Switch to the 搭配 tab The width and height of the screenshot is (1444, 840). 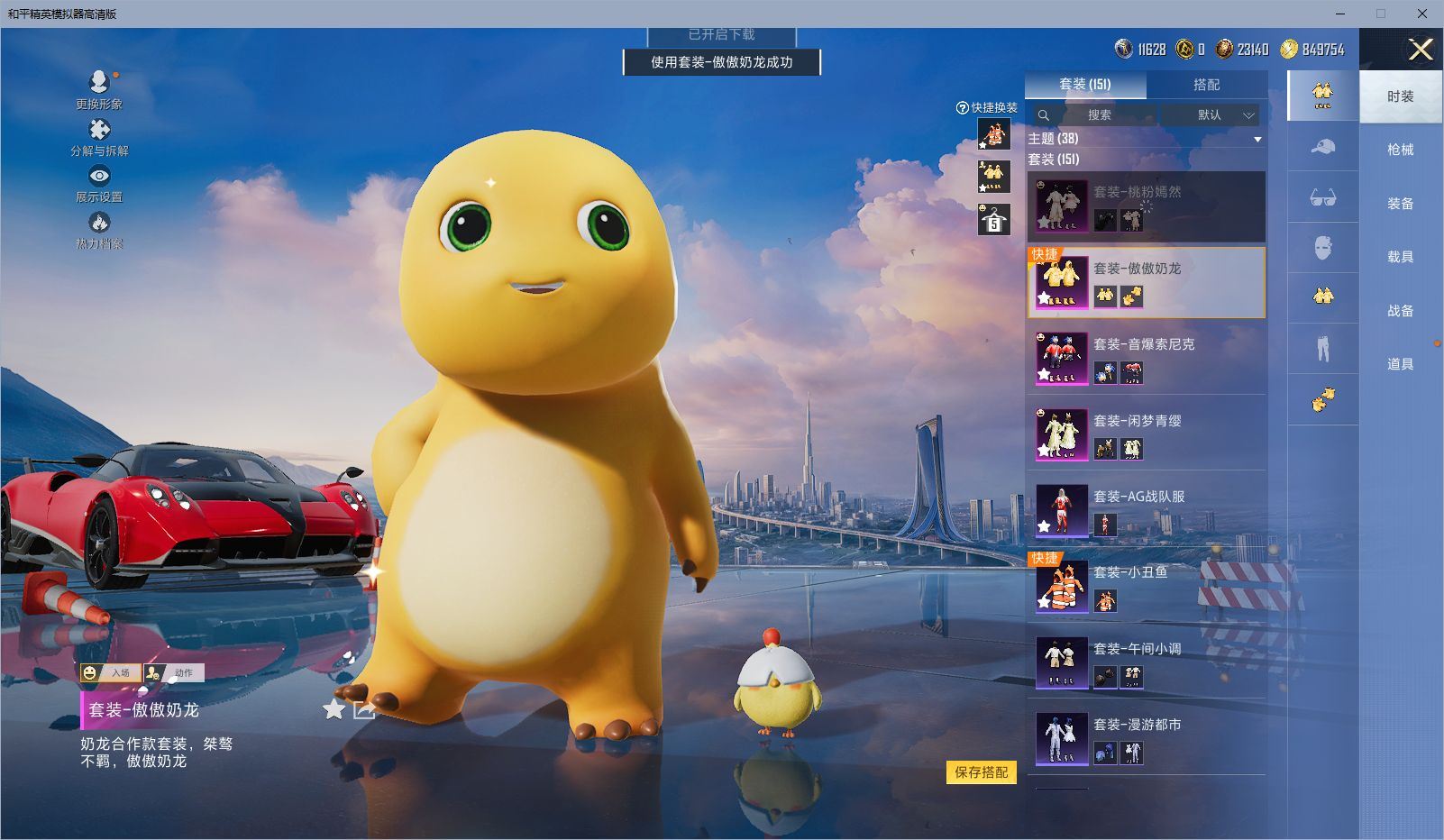click(x=1206, y=85)
